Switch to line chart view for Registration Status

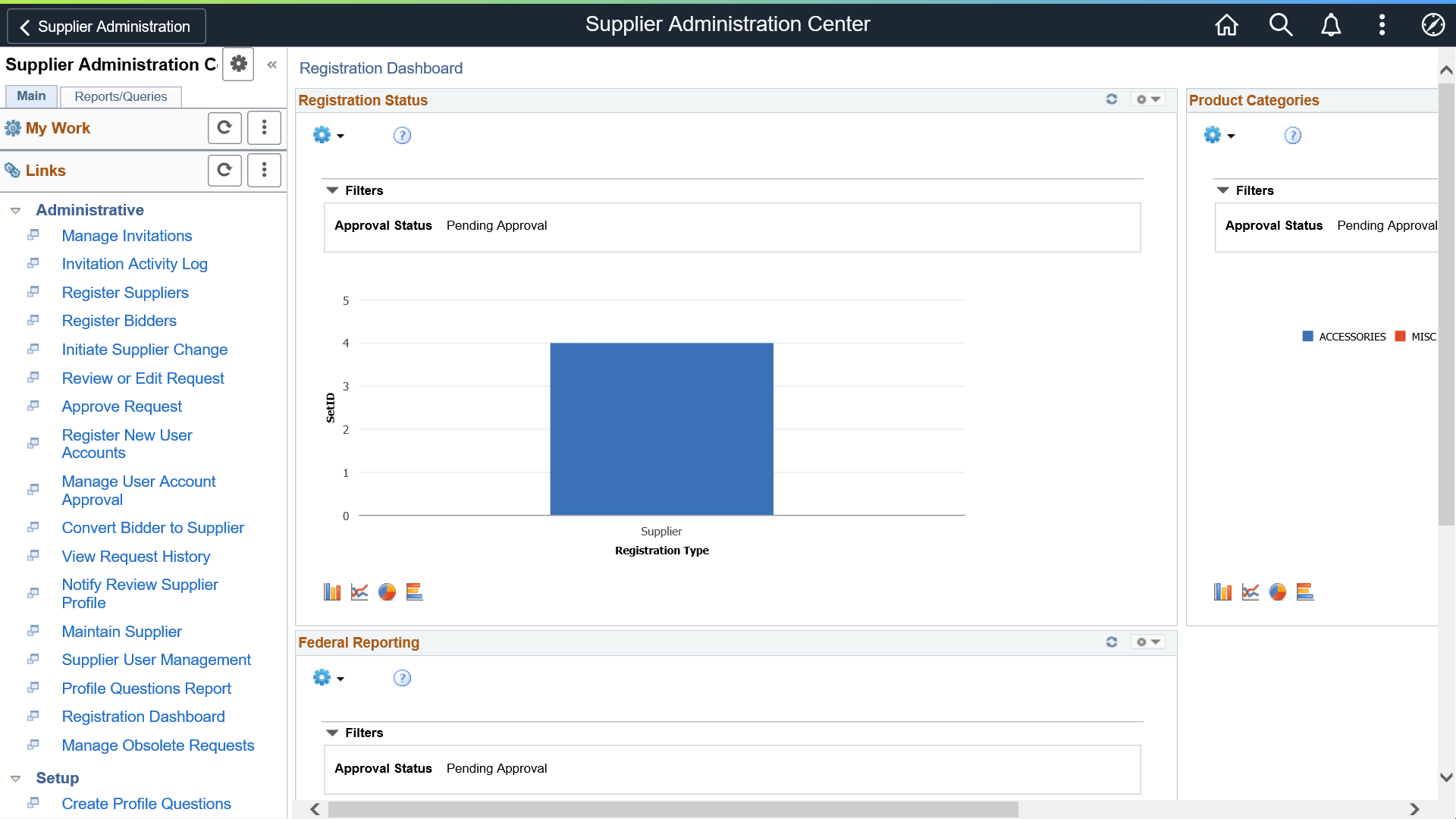(359, 592)
